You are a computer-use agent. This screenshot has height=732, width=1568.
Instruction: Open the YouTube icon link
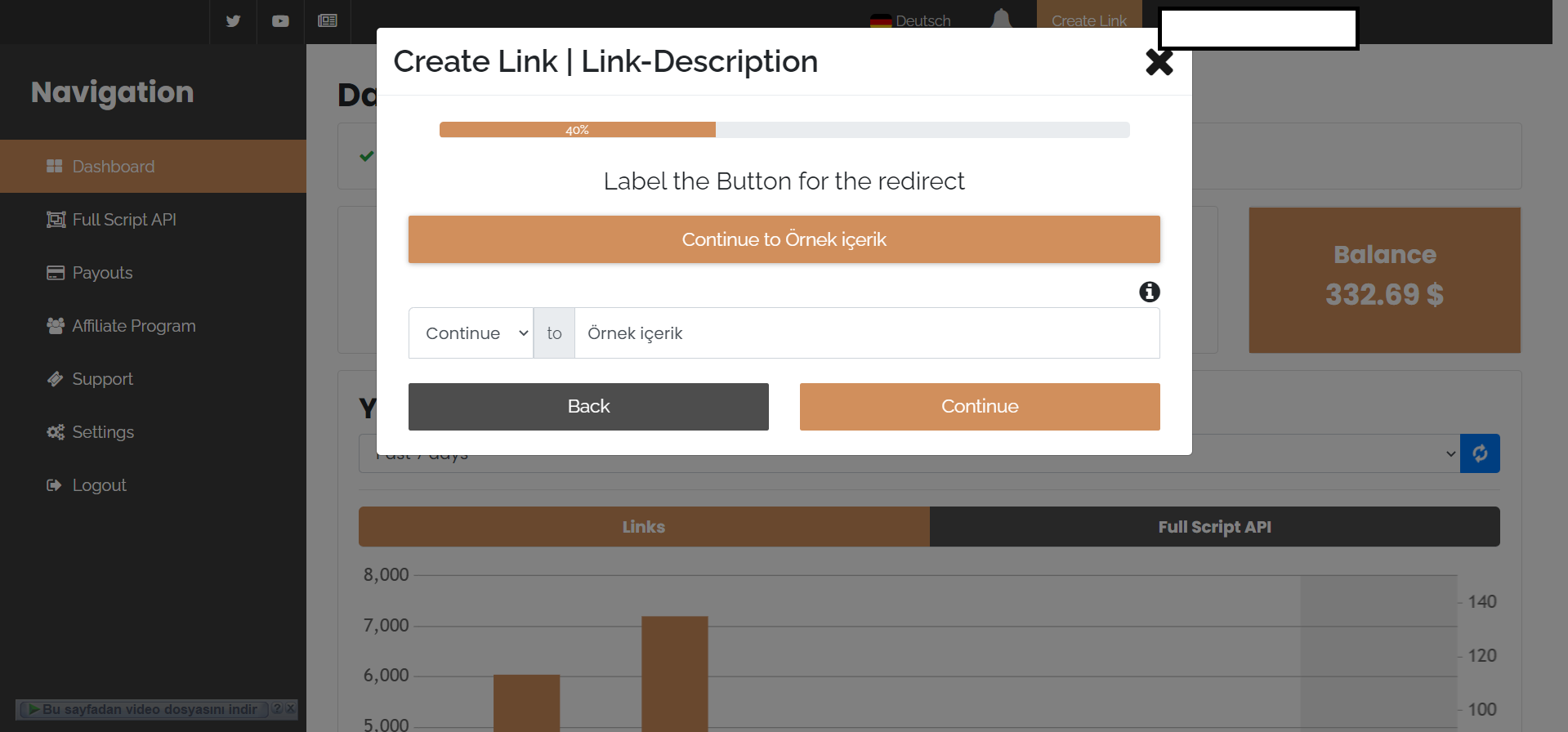[280, 21]
